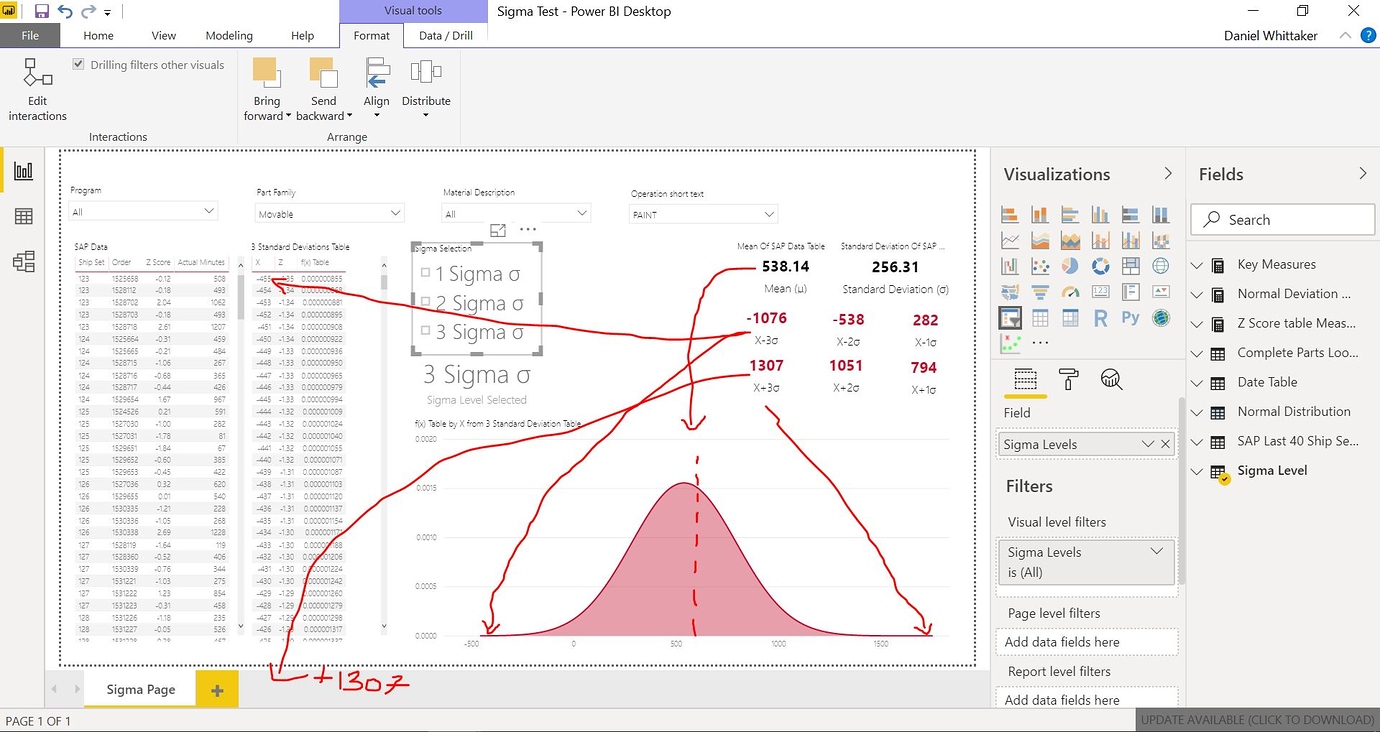This screenshot has height=732, width=1380.
Task: Open the Part Family dropdown
Action: (398, 213)
